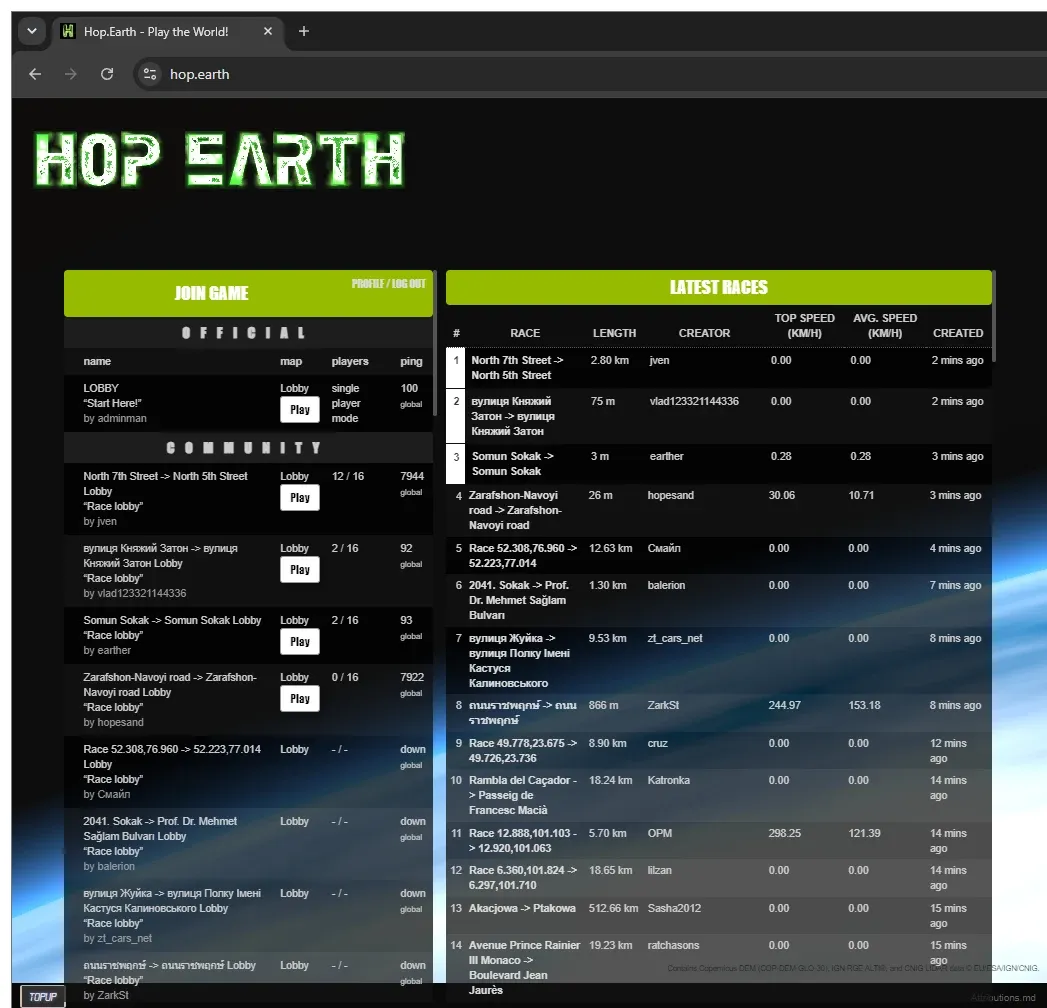Click creator Sasha2012 in races table
The image size is (1047, 1008).
(674, 909)
